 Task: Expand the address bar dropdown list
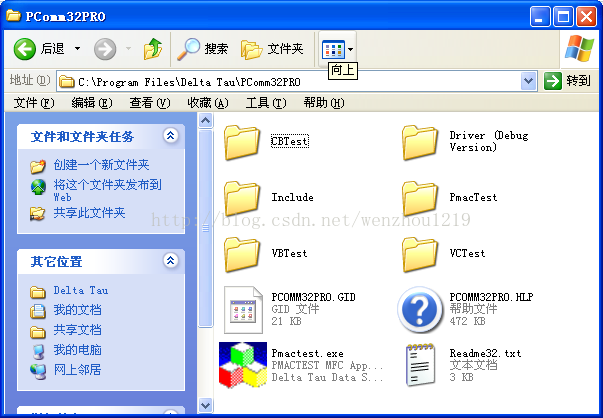529,81
